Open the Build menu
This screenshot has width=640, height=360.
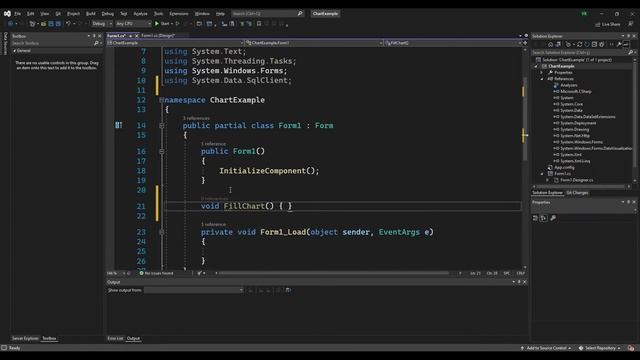91,14
